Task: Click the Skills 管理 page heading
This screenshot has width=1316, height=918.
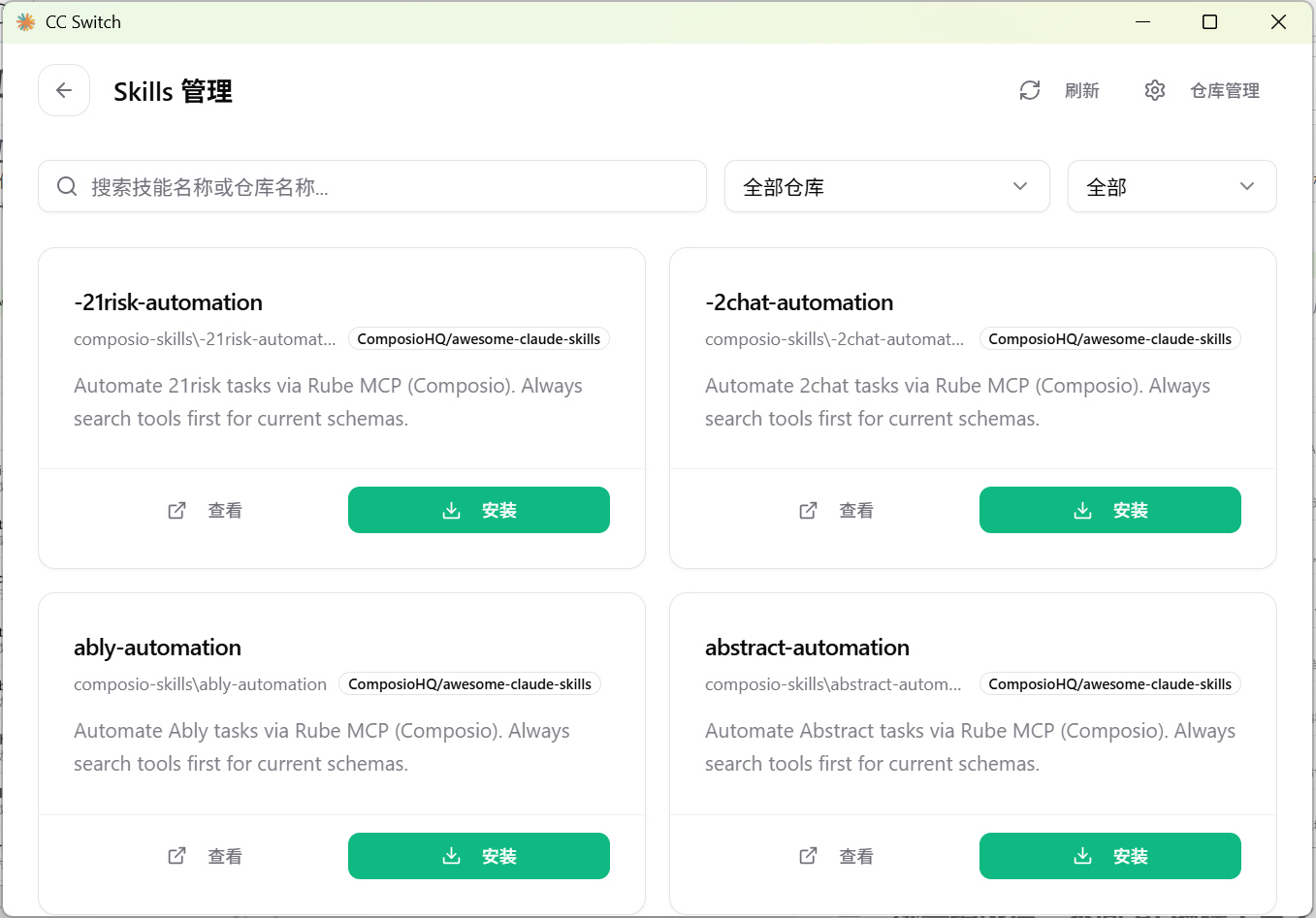Action: coord(173,91)
